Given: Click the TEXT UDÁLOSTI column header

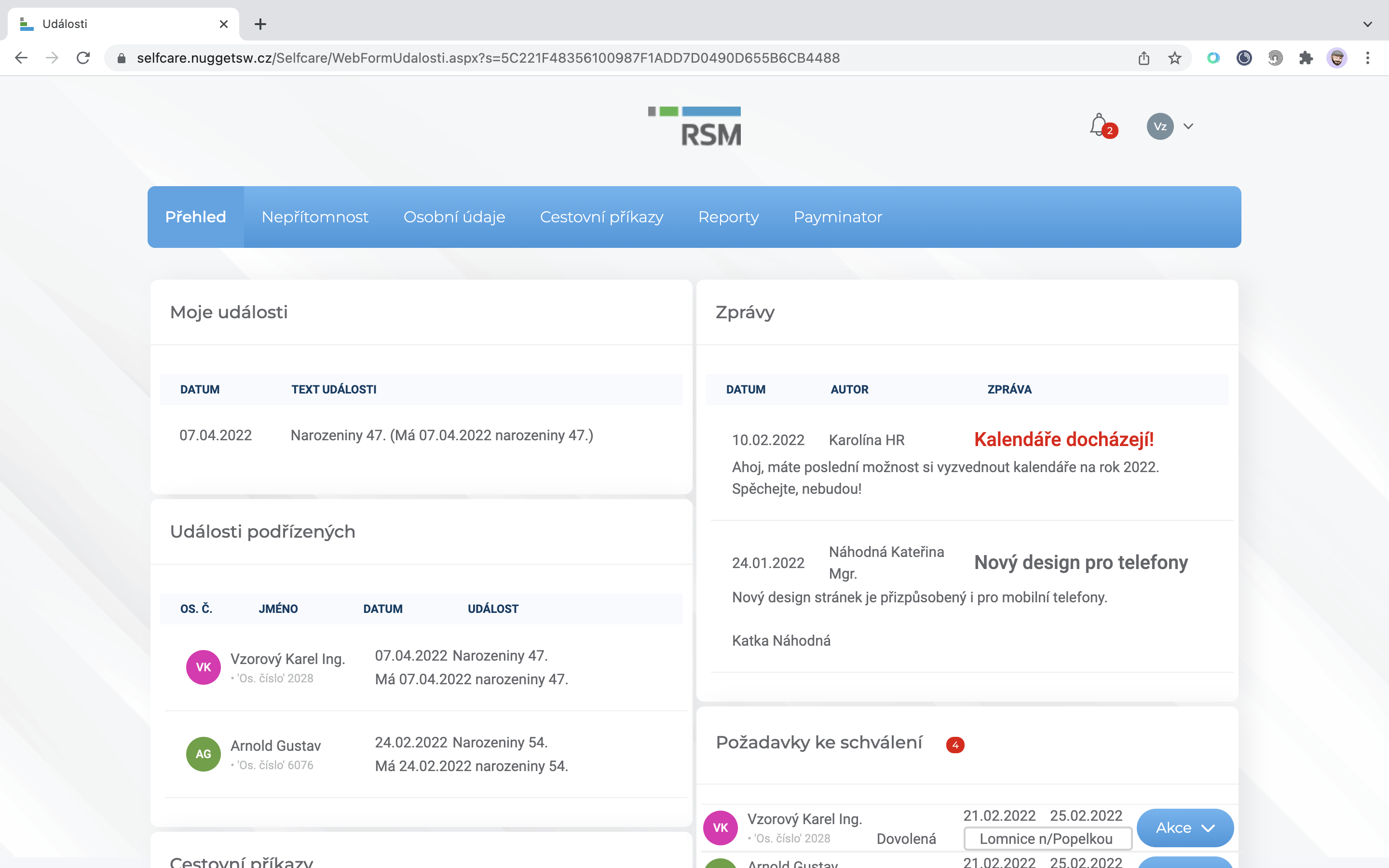Looking at the screenshot, I should (x=334, y=389).
